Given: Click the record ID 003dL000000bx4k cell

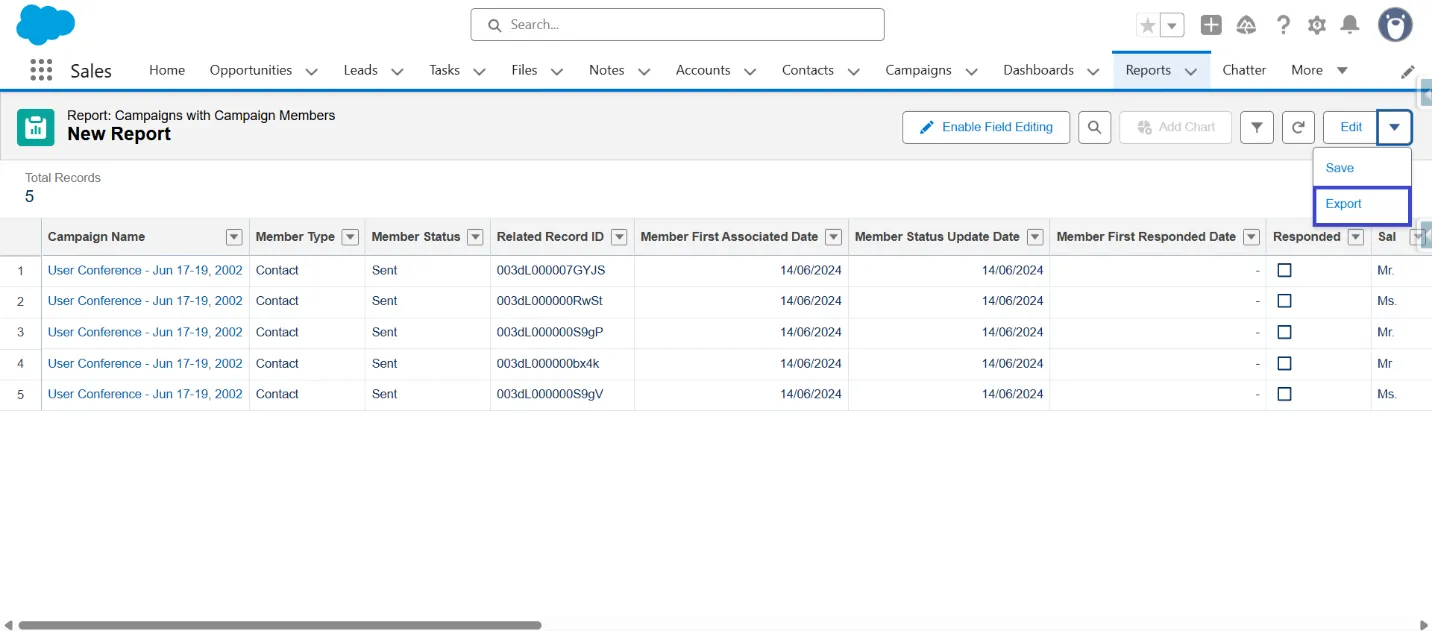Looking at the screenshot, I should click(562, 363).
